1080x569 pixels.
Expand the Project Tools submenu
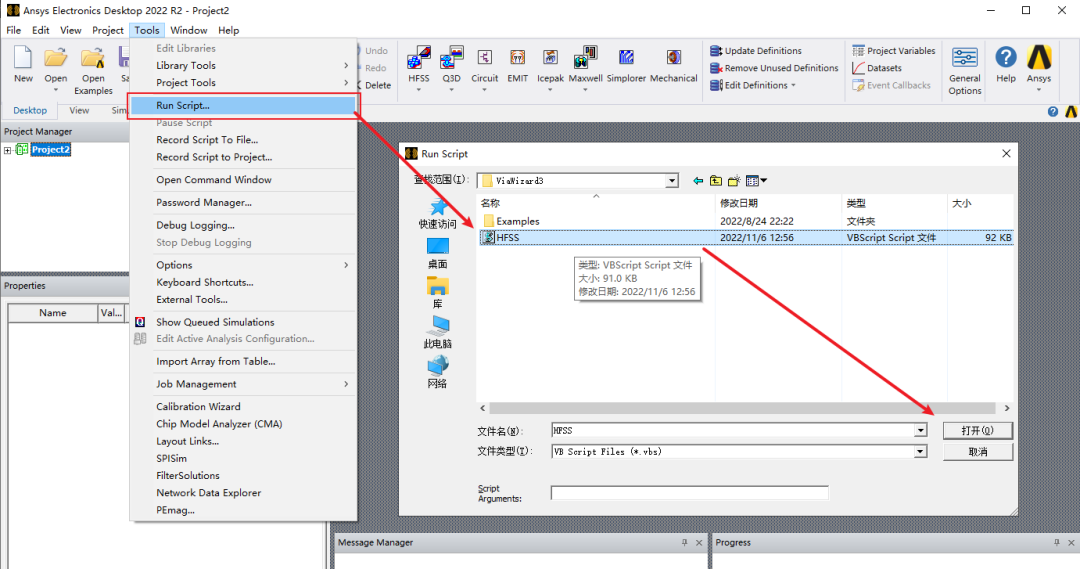tap(244, 83)
